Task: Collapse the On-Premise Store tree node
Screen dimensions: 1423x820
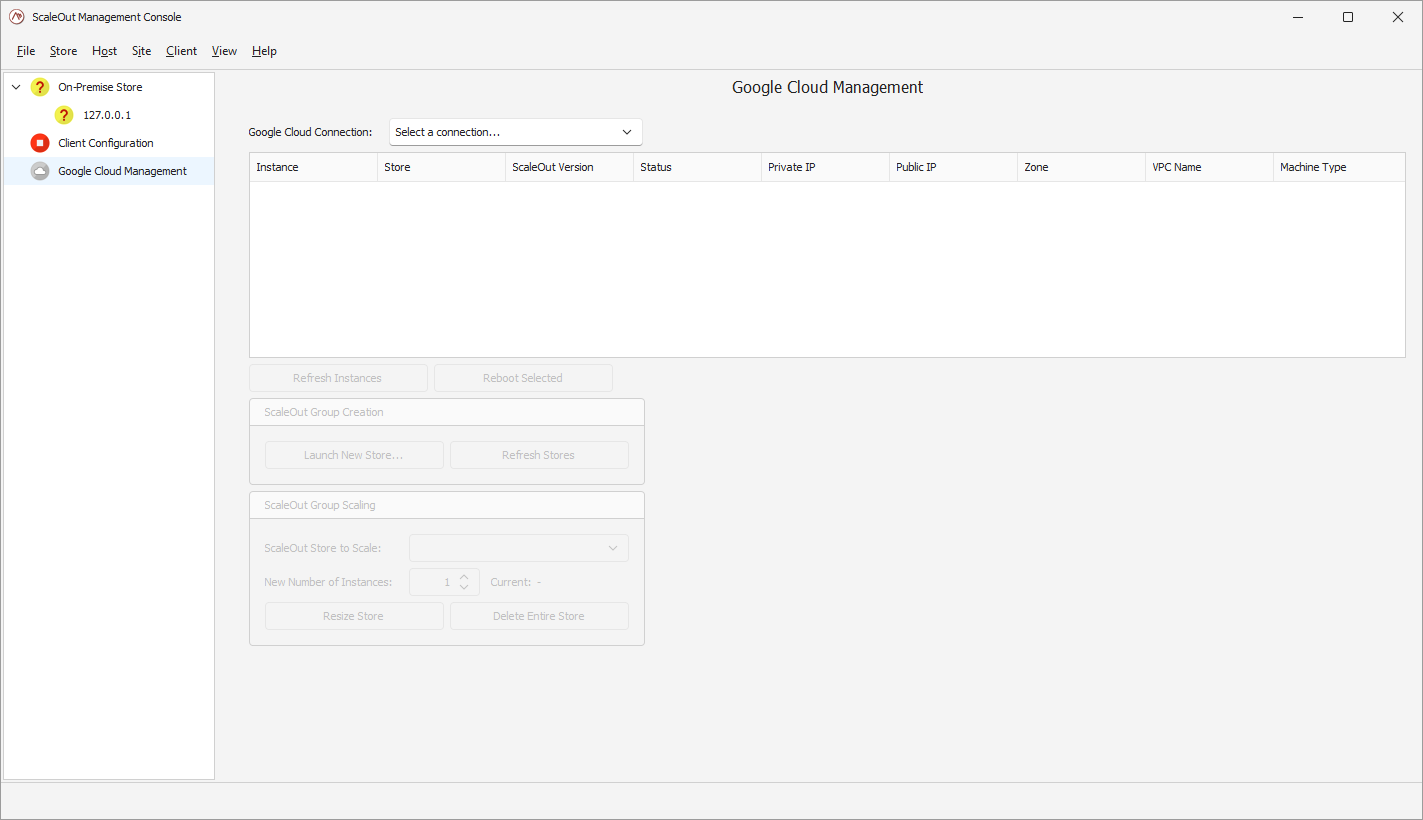Action: pyautogui.click(x=16, y=87)
